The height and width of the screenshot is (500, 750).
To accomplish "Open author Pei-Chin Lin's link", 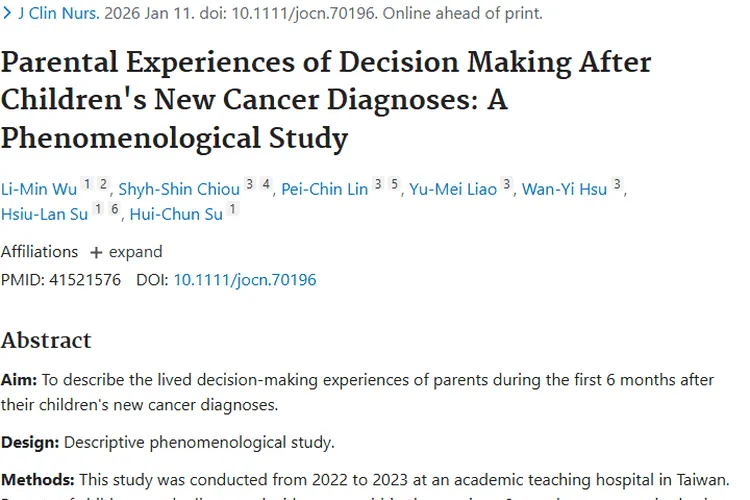I will (x=324, y=189).
